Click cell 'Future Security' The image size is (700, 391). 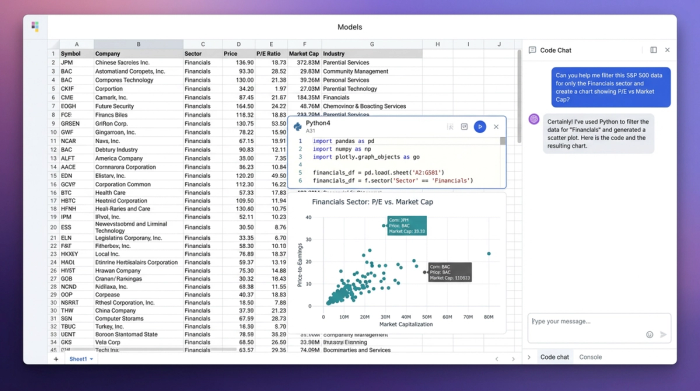point(138,106)
